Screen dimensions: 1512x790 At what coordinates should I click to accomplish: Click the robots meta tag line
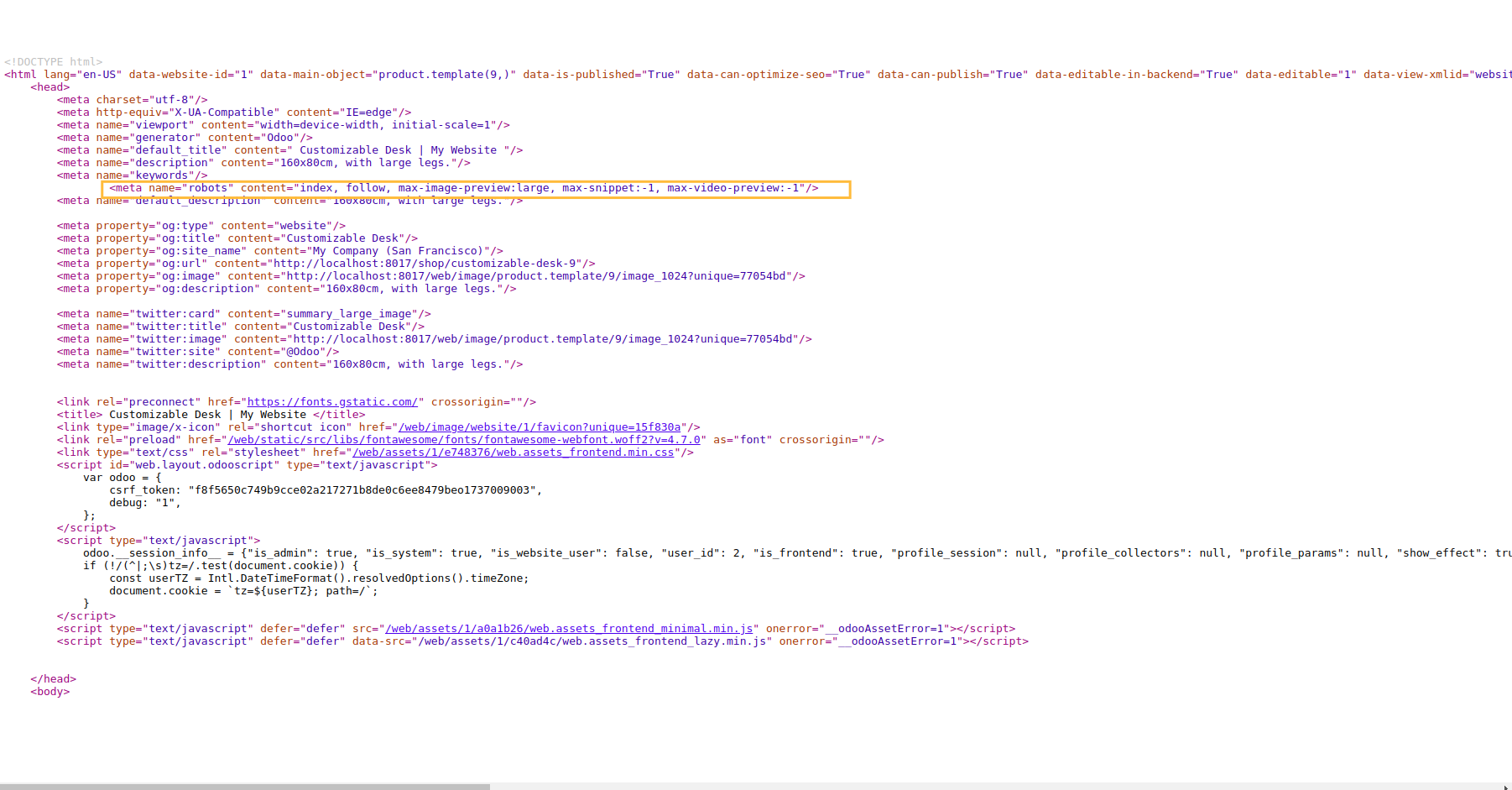click(464, 188)
